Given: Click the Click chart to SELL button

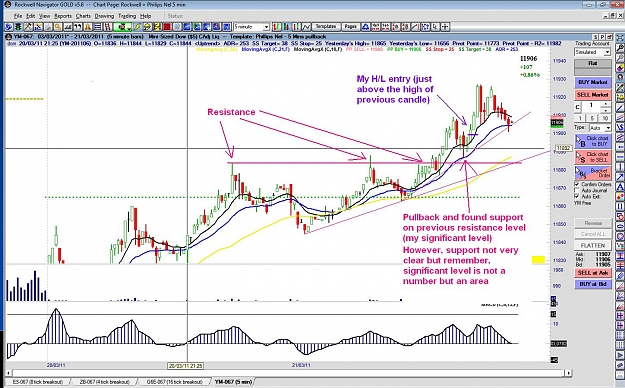Looking at the screenshot, I should point(593,157).
